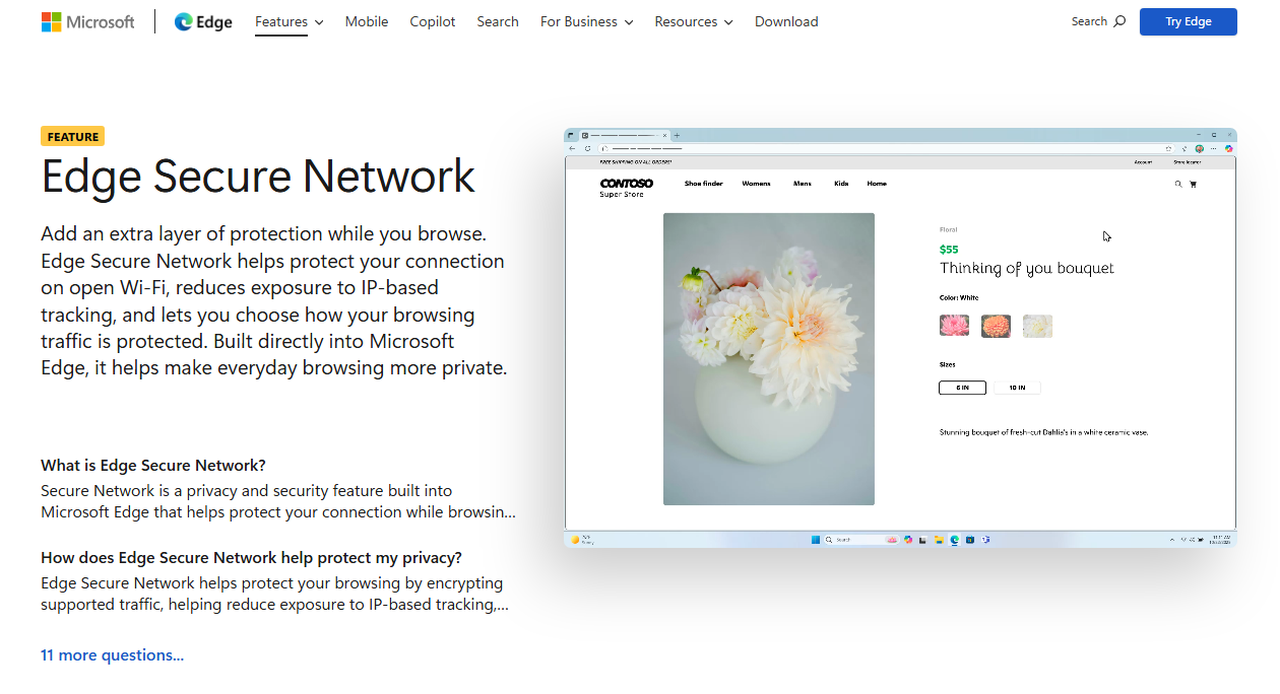Screen dimensions: 1280x694
Task: Open the Mobile navigation item
Action: [x=366, y=21]
